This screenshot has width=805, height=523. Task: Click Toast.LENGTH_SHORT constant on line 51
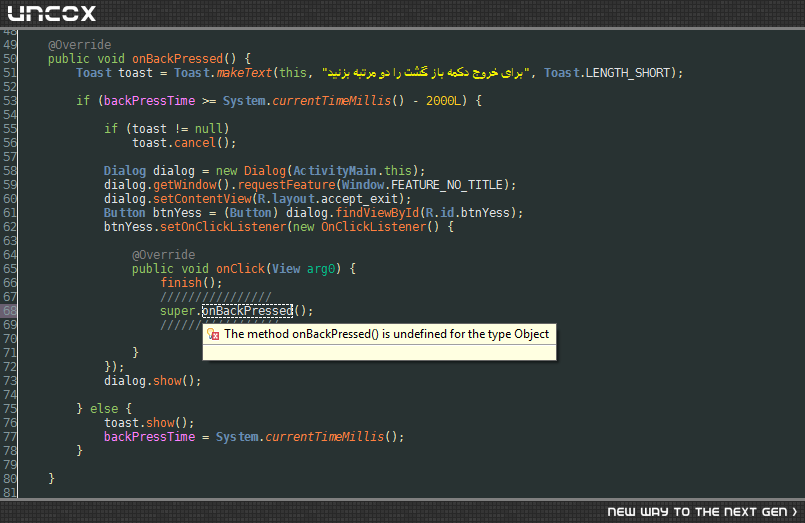coord(608,73)
